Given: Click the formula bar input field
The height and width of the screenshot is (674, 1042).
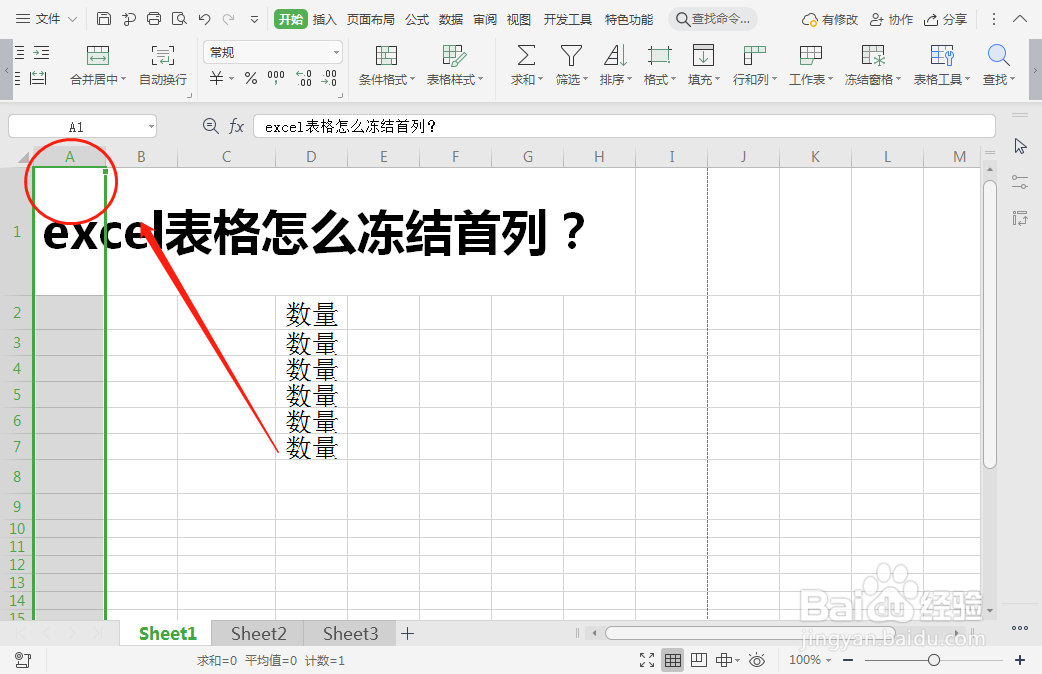Looking at the screenshot, I should pyautogui.click(x=624, y=126).
